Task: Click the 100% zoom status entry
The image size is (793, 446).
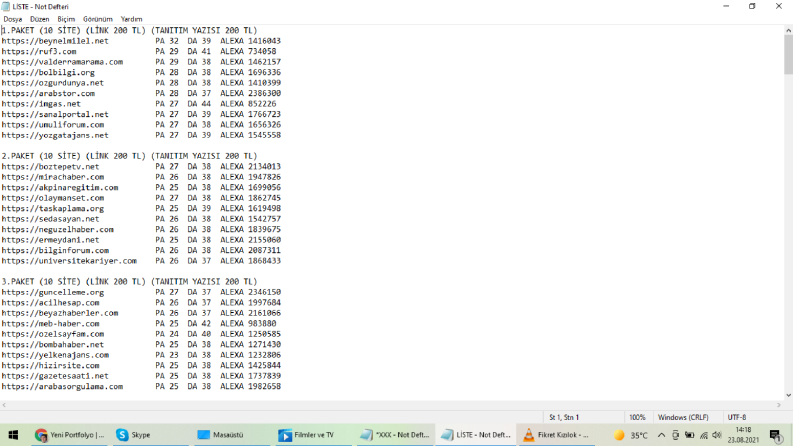Action: (x=637, y=418)
